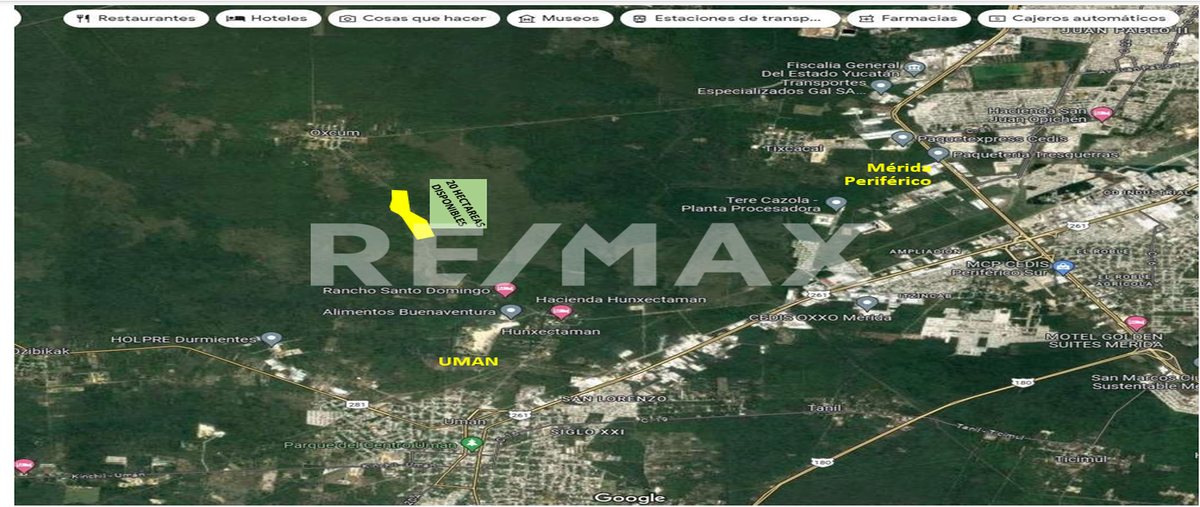Select the HOLPRE Durmientes location pin
This screenshot has width=1200, height=507.
[270, 339]
